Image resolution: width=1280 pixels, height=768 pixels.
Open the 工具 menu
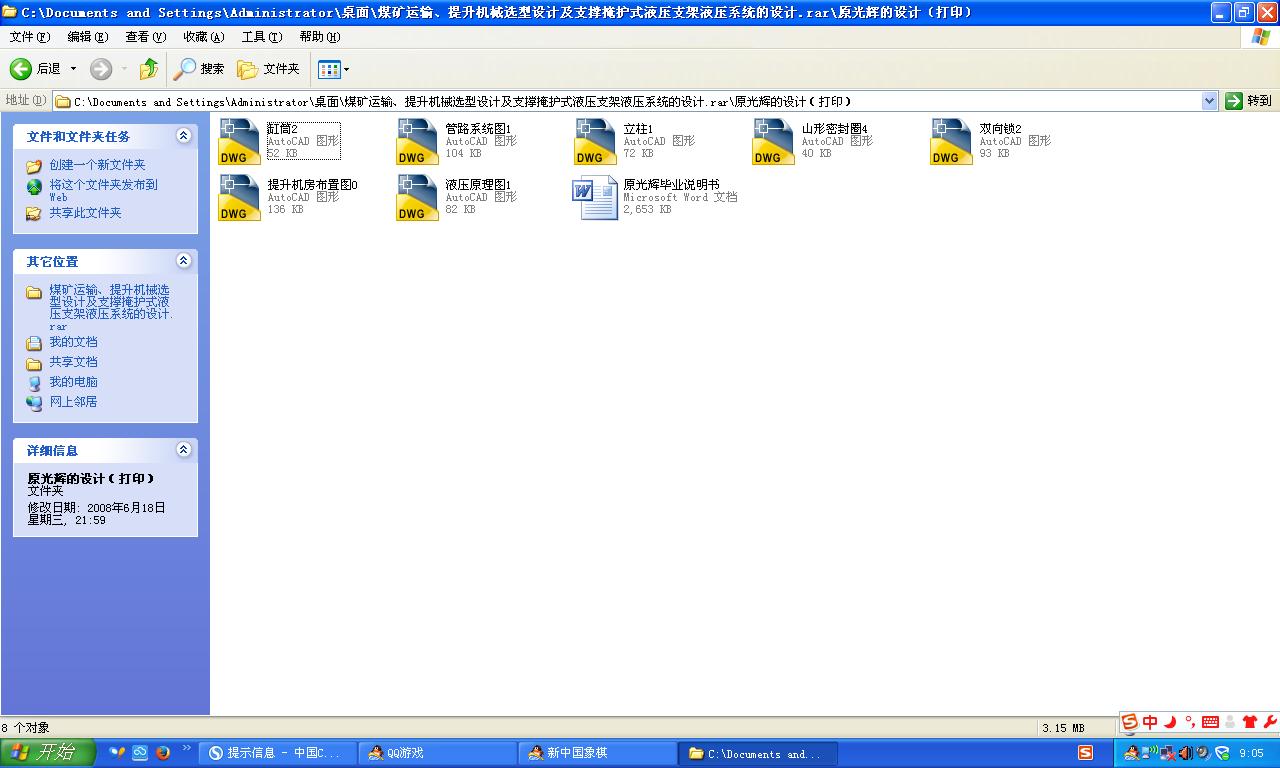point(261,36)
